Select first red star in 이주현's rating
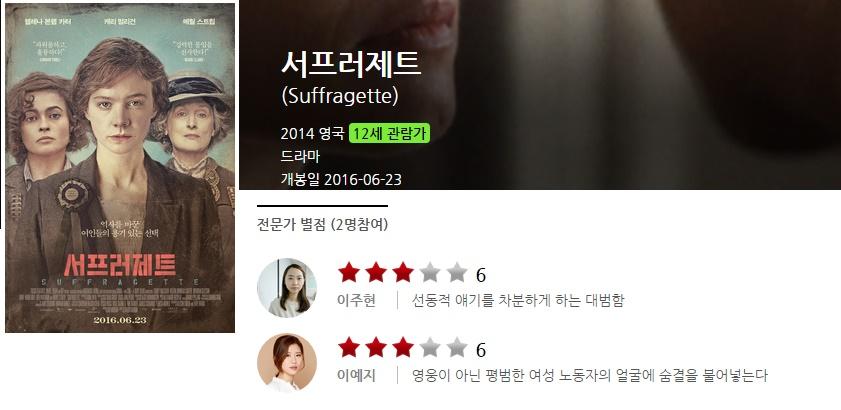841x410 pixels. click(349, 273)
